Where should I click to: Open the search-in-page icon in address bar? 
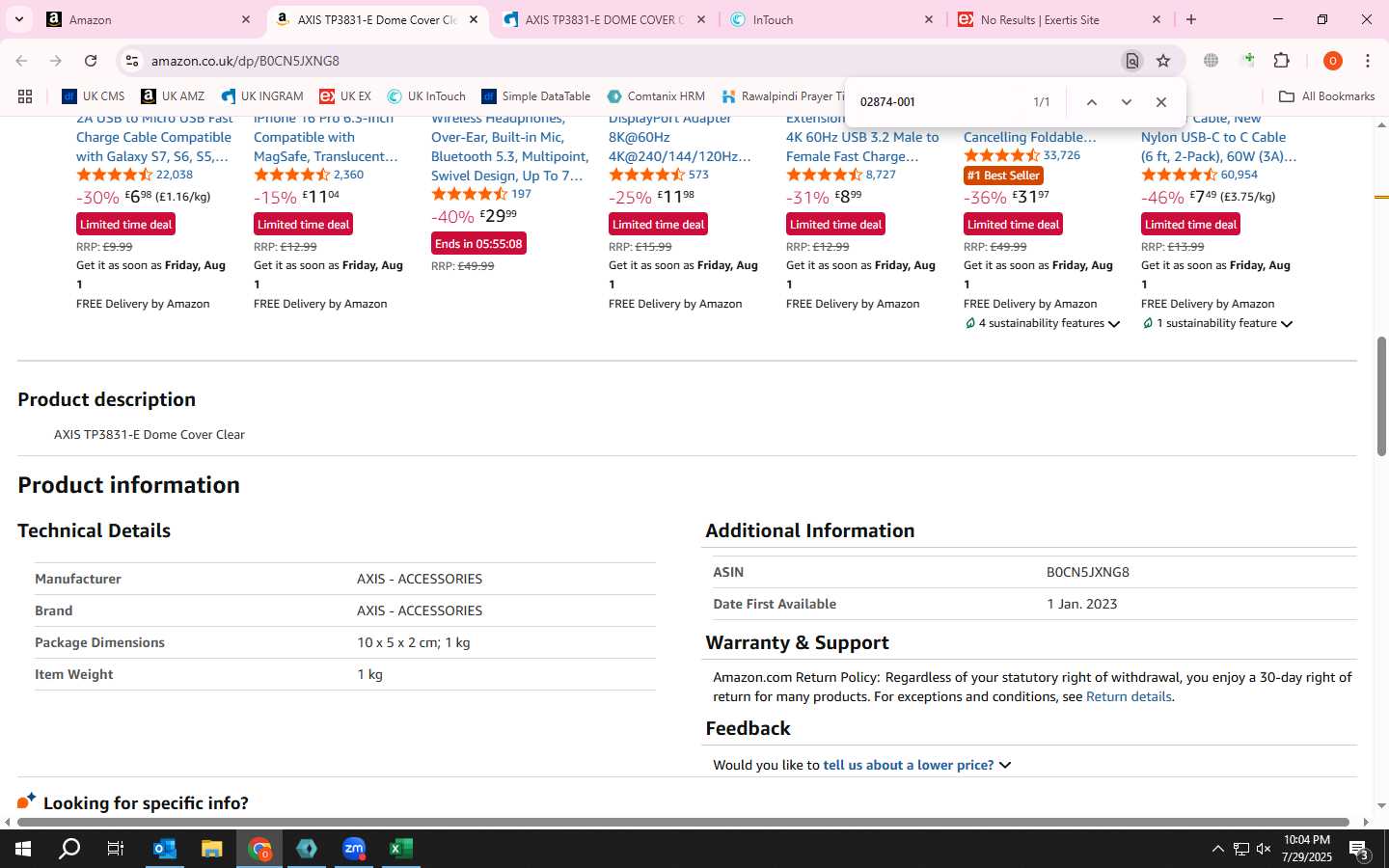click(1131, 61)
